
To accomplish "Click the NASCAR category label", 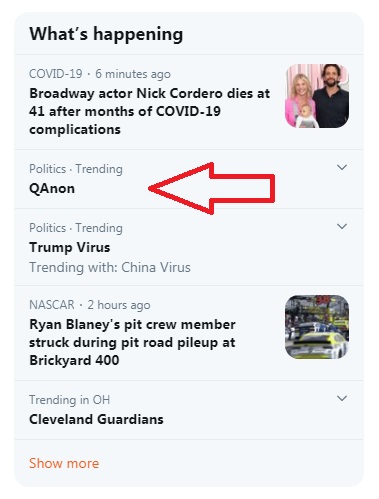I will click(52, 305).
